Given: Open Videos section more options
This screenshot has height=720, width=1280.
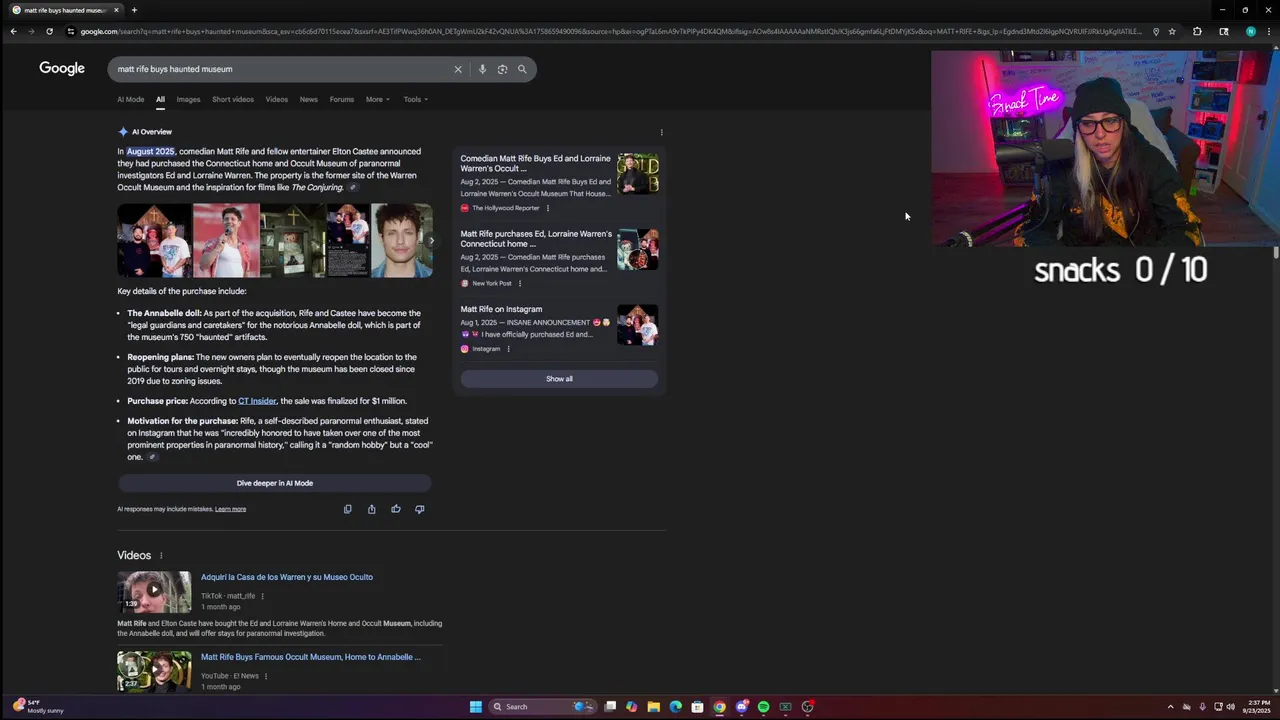Looking at the screenshot, I should 161,556.
